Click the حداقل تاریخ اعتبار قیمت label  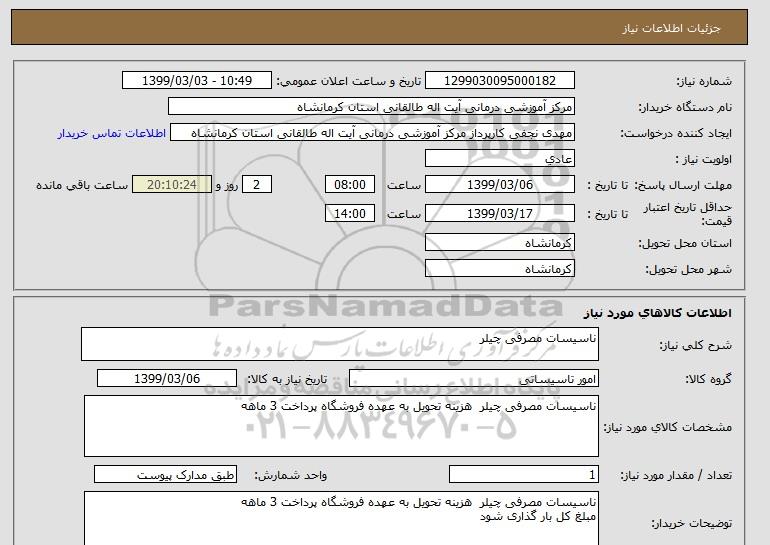[688, 214]
